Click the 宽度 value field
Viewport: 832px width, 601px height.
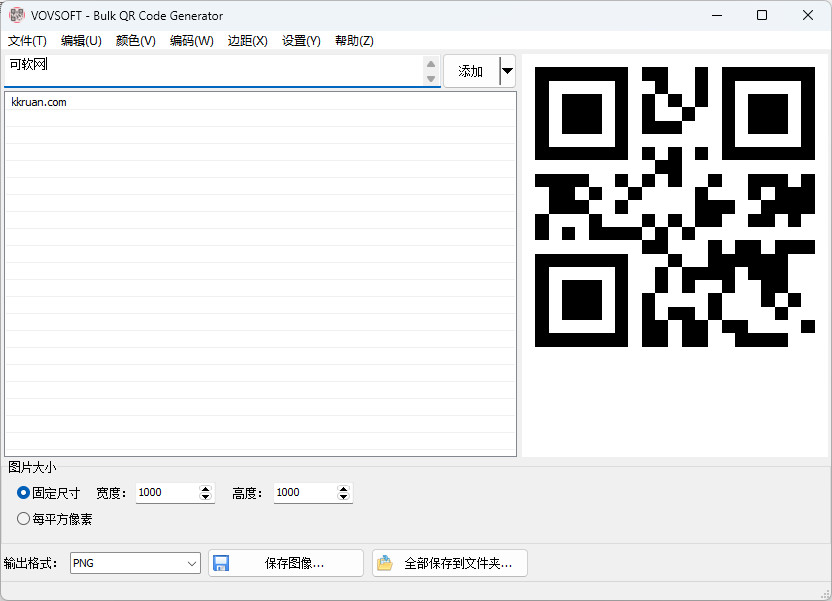tap(167, 493)
